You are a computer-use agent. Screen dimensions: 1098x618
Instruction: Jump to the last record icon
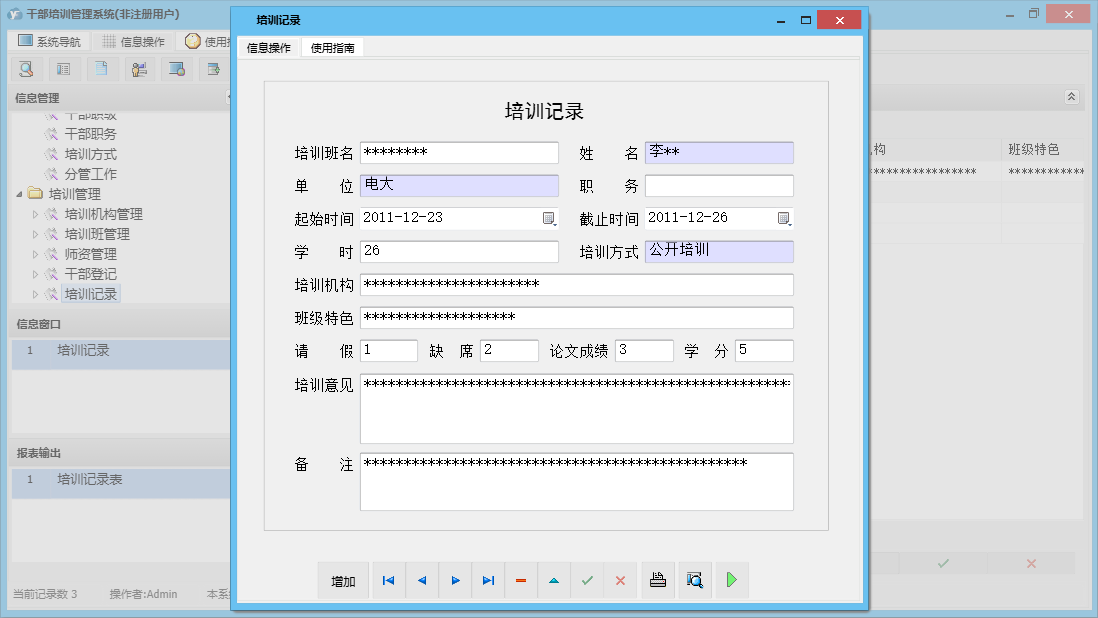488,580
